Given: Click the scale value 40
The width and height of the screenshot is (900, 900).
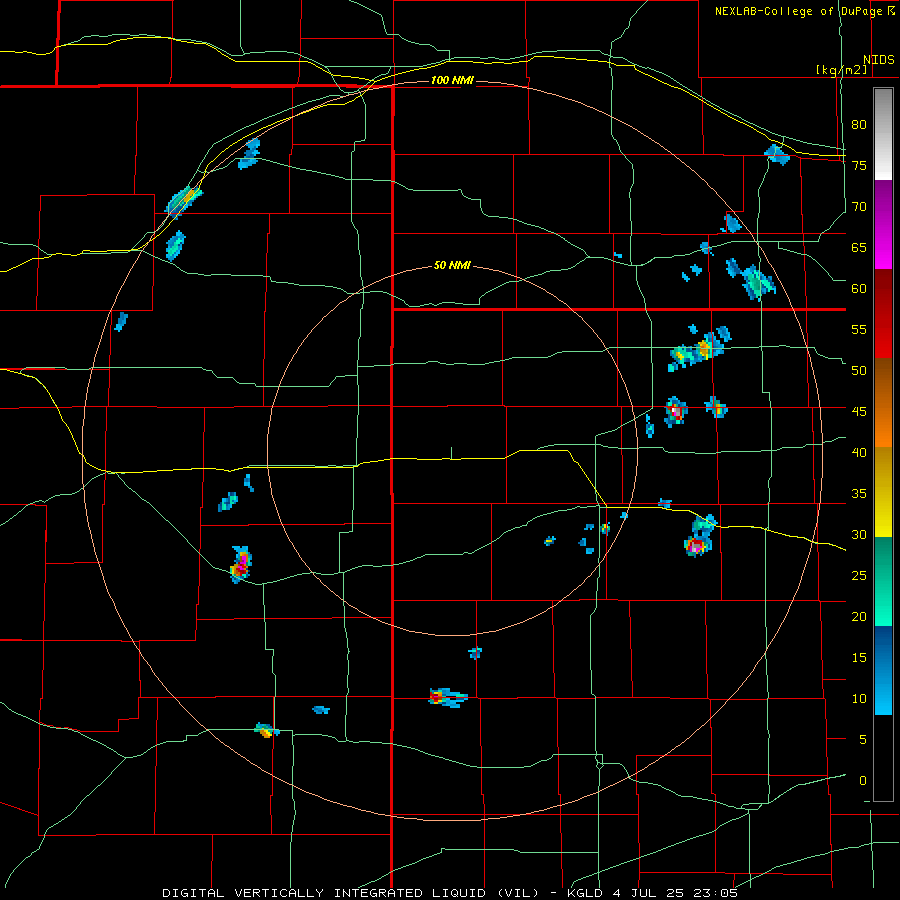Looking at the screenshot, I should 859,453.
